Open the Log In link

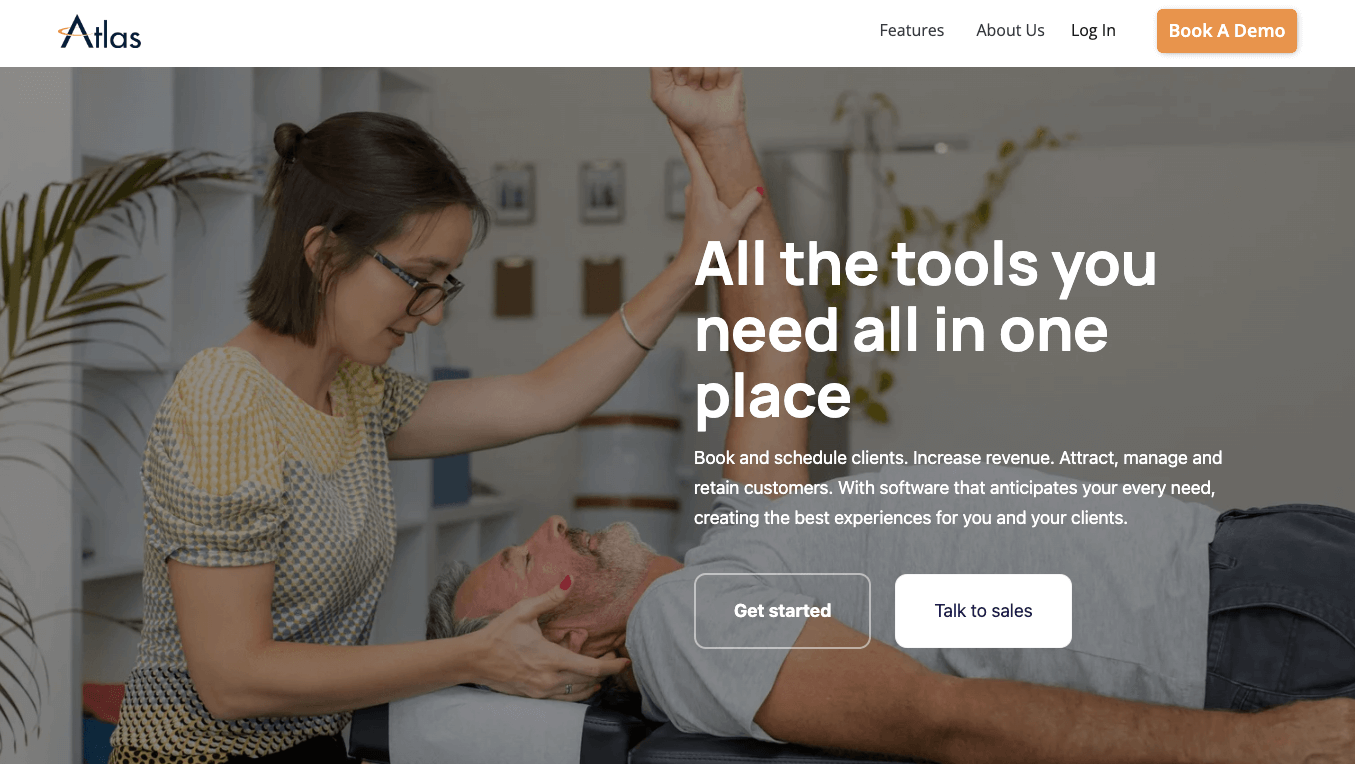1093,30
